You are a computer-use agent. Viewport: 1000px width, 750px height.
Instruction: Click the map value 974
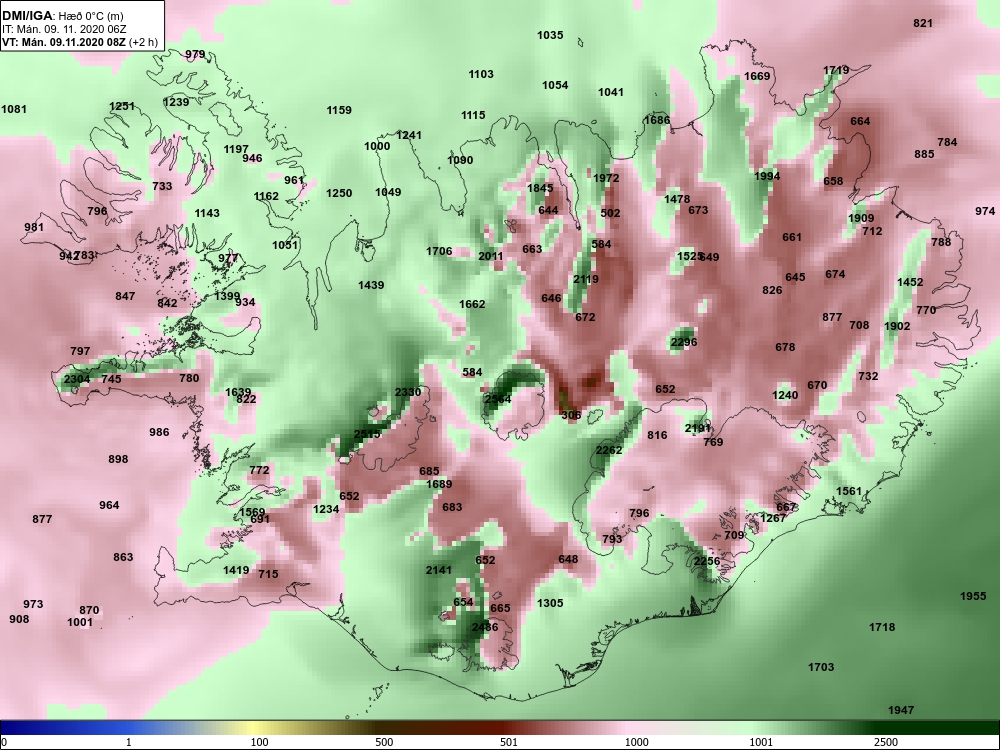pos(985,210)
